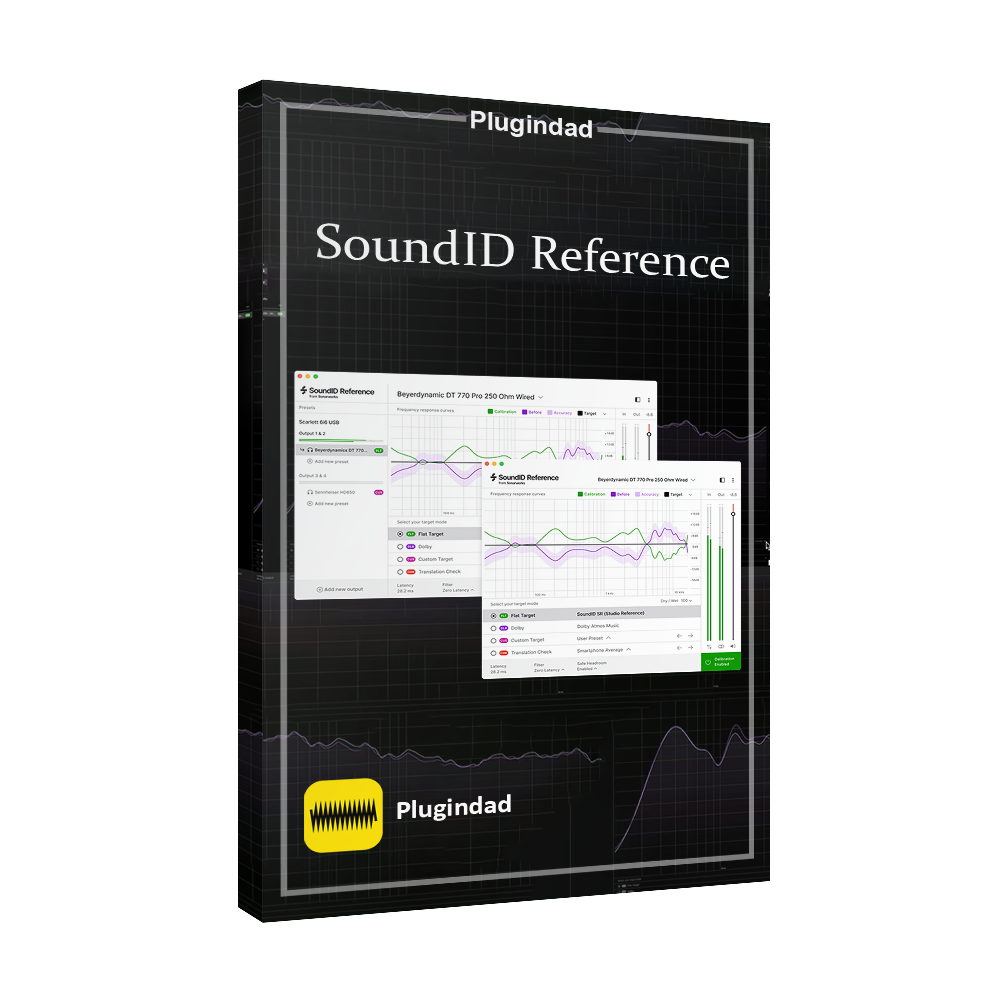Viewport: 1000px width, 1000px height.
Task: Click right arrow in Translation Check row
Action: [690, 648]
